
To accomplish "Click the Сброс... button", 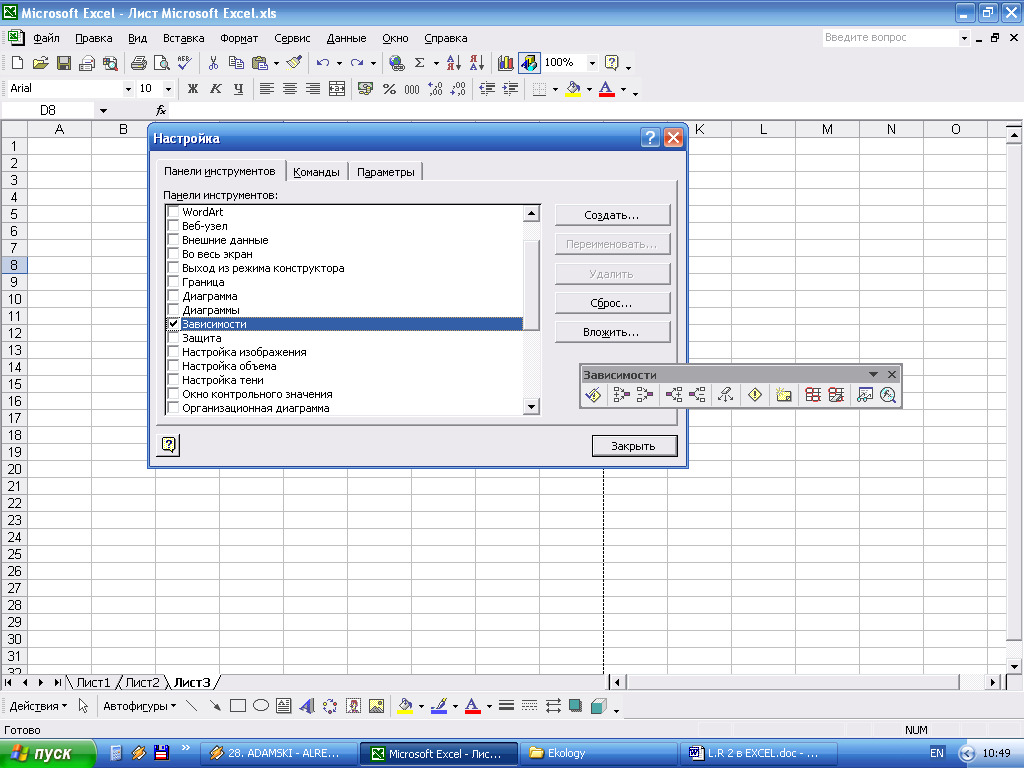I will [612, 303].
